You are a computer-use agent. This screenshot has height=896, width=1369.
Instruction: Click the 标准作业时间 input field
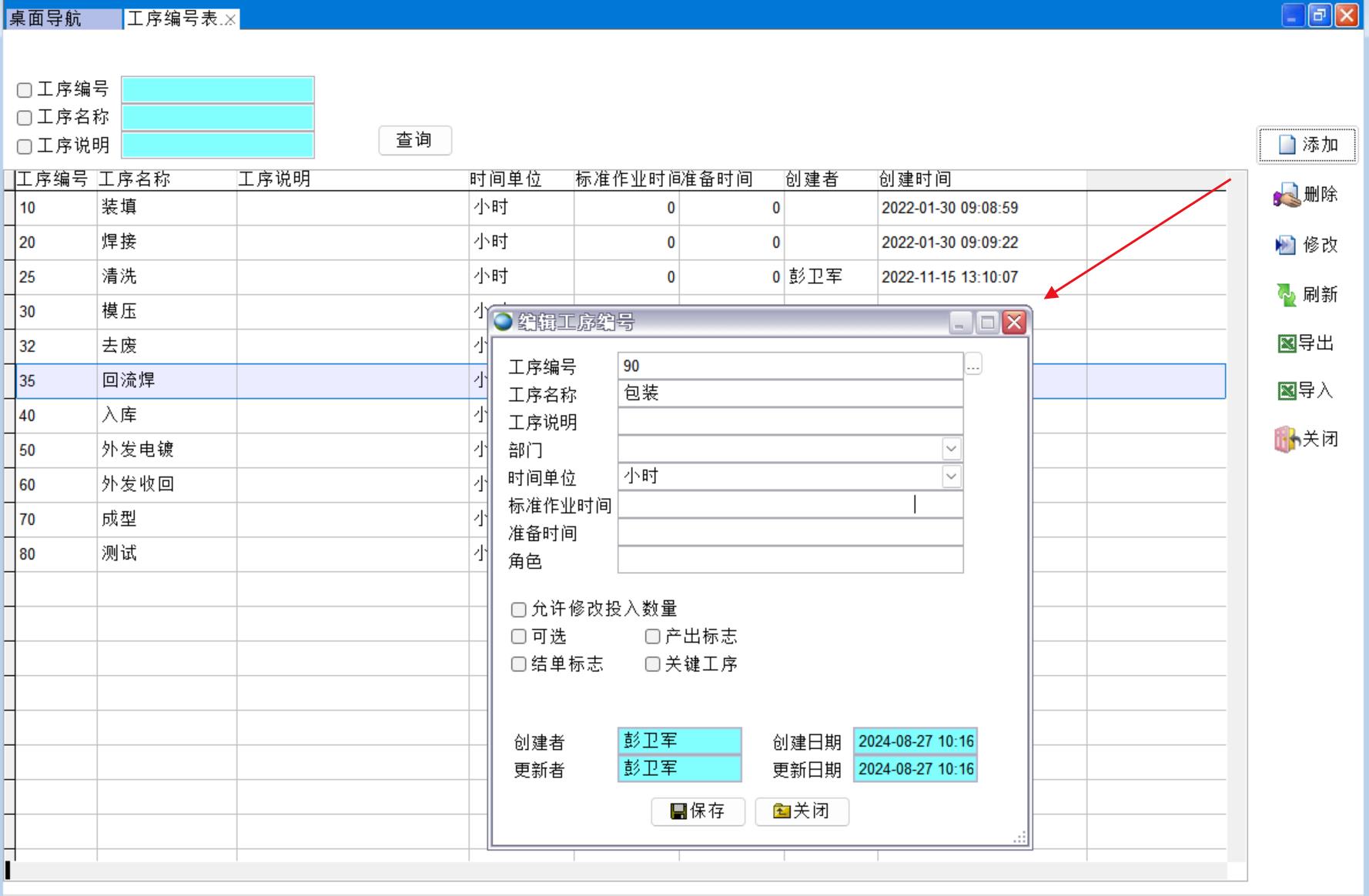tap(789, 505)
